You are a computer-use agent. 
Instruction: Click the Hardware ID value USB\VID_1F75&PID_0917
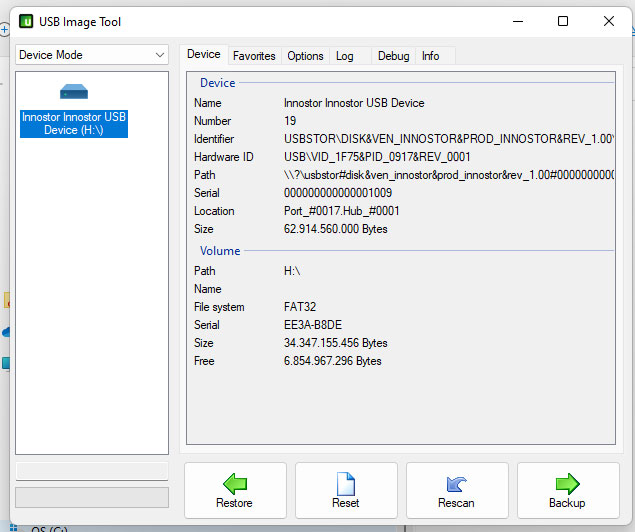click(377, 157)
